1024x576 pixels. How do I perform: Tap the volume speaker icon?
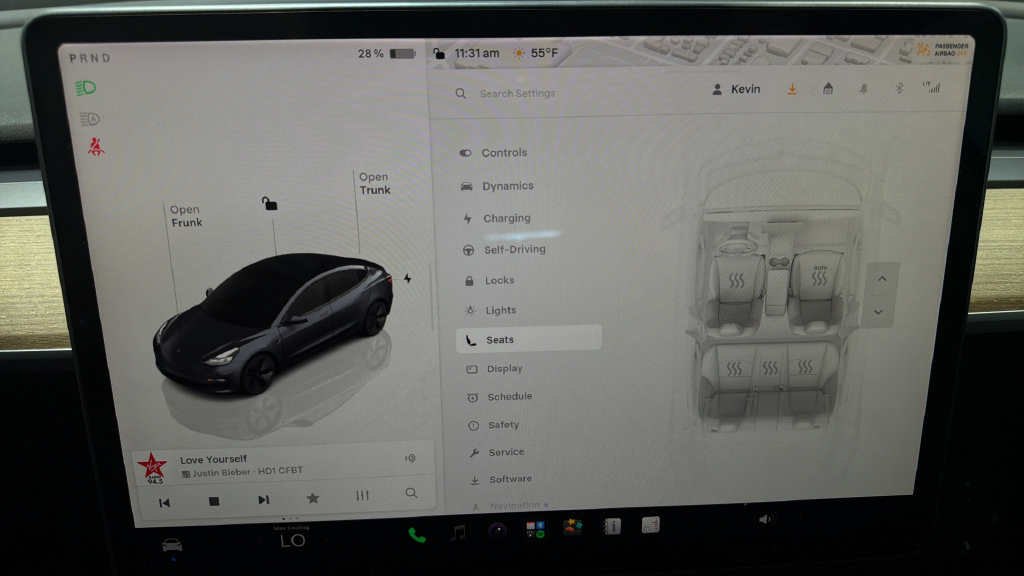pyautogui.click(x=765, y=520)
